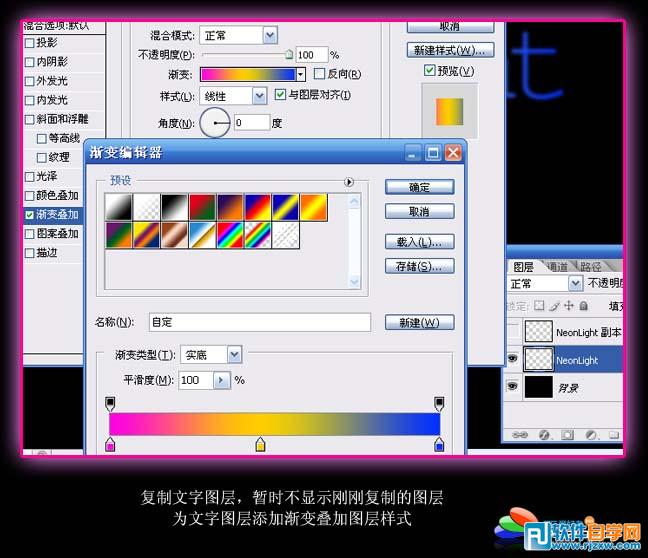Click the add layer style icon
Viewport: 648px width, 558px height.
click(544, 435)
